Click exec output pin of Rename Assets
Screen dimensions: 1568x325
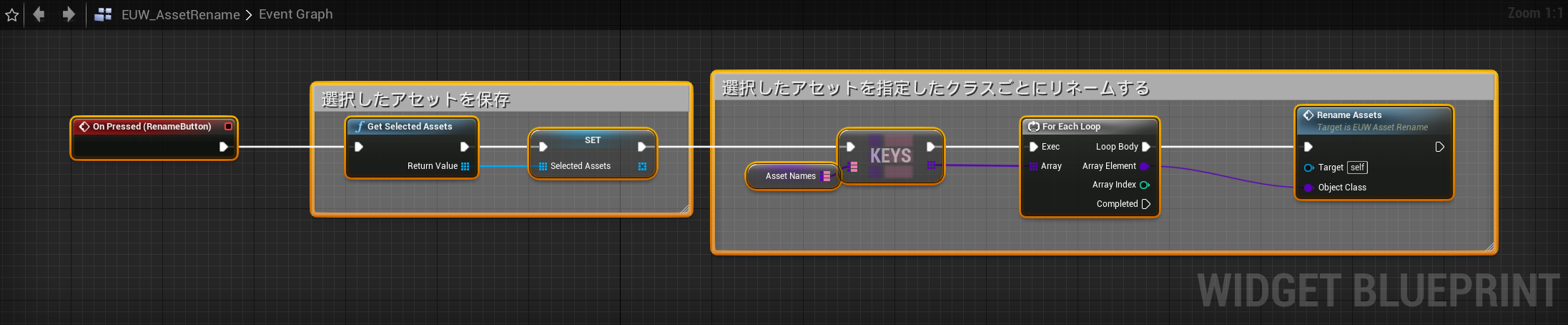(x=1440, y=147)
